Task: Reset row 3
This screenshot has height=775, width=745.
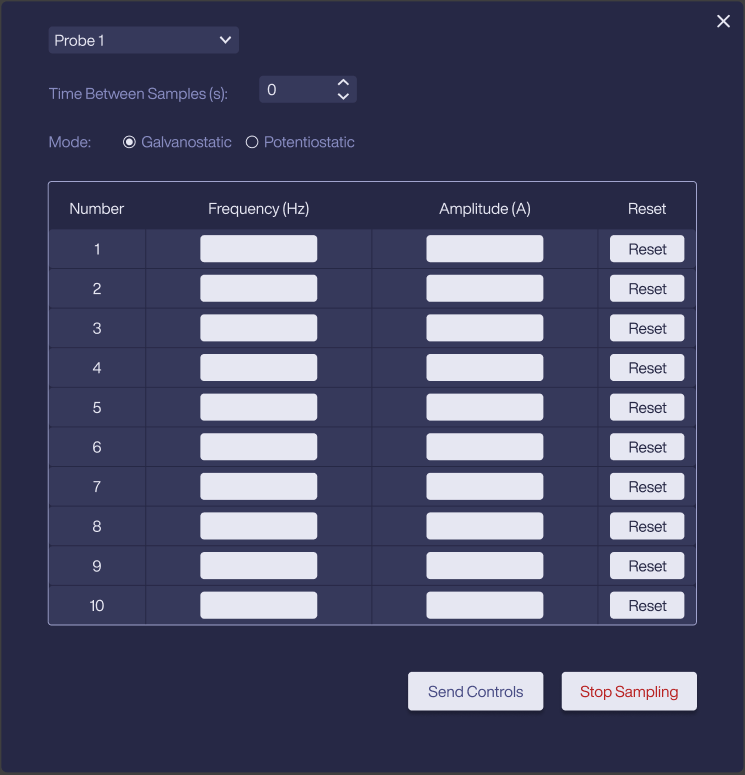Action: [647, 328]
